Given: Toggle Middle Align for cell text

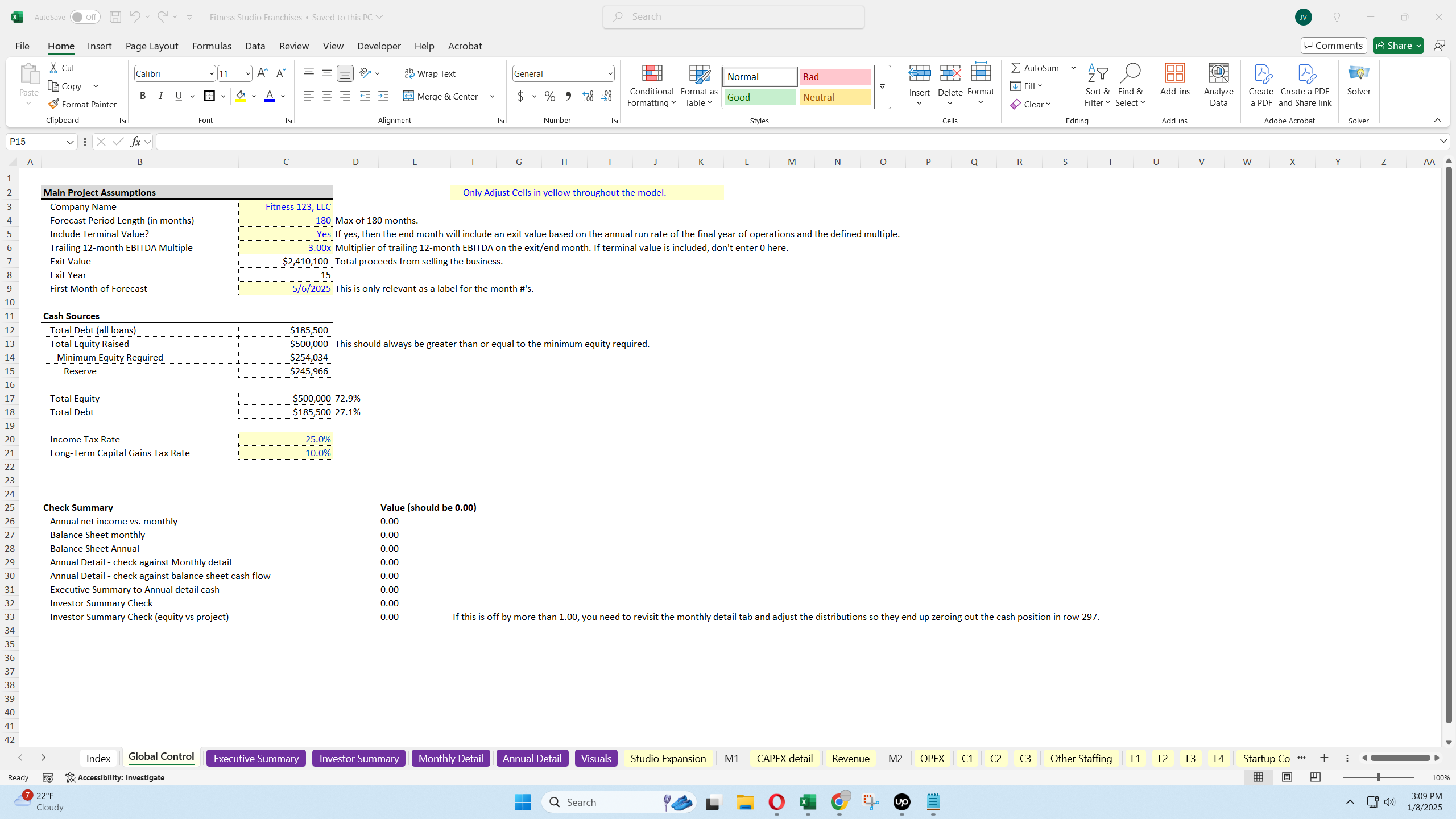Looking at the screenshot, I should (x=327, y=73).
